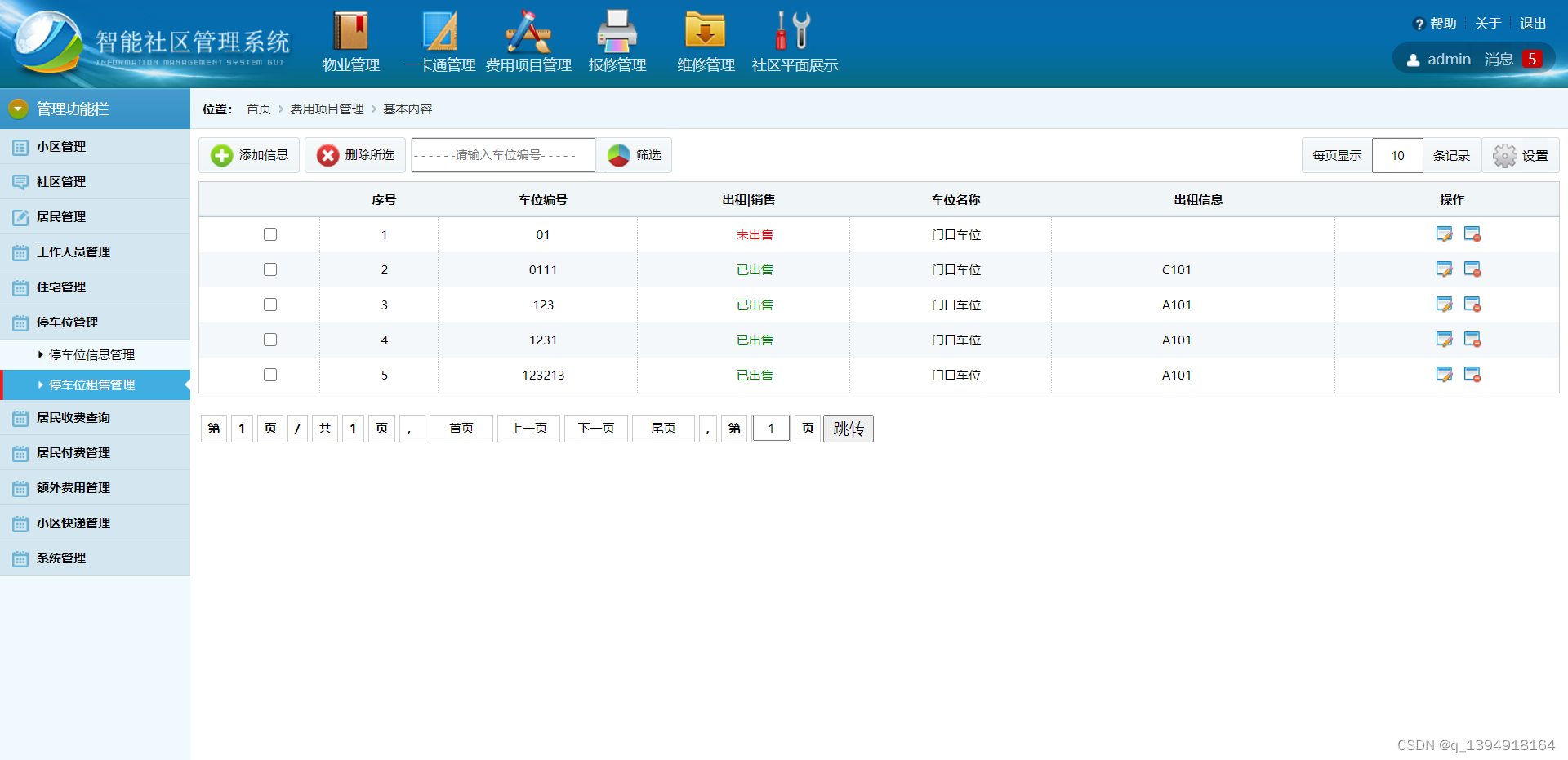
Task: Expand 居民付费管理 menu section
Action: 95,453
